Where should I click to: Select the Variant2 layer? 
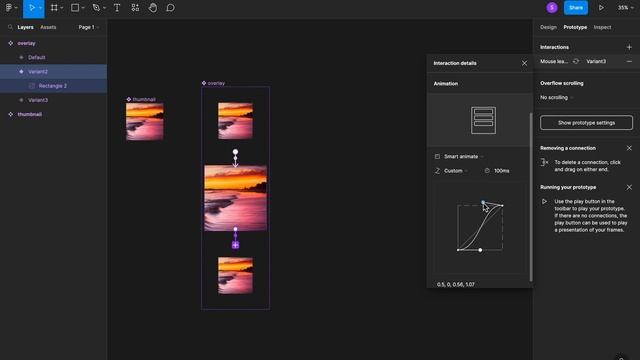(x=53, y=72)
